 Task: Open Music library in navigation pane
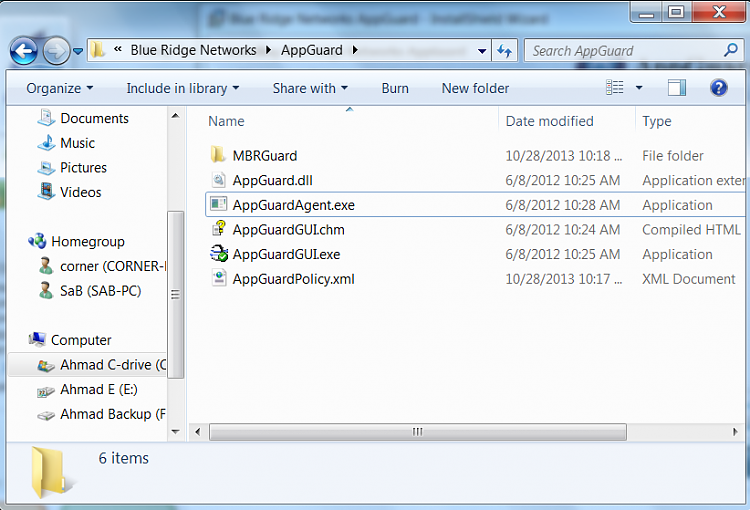(77, 143)
